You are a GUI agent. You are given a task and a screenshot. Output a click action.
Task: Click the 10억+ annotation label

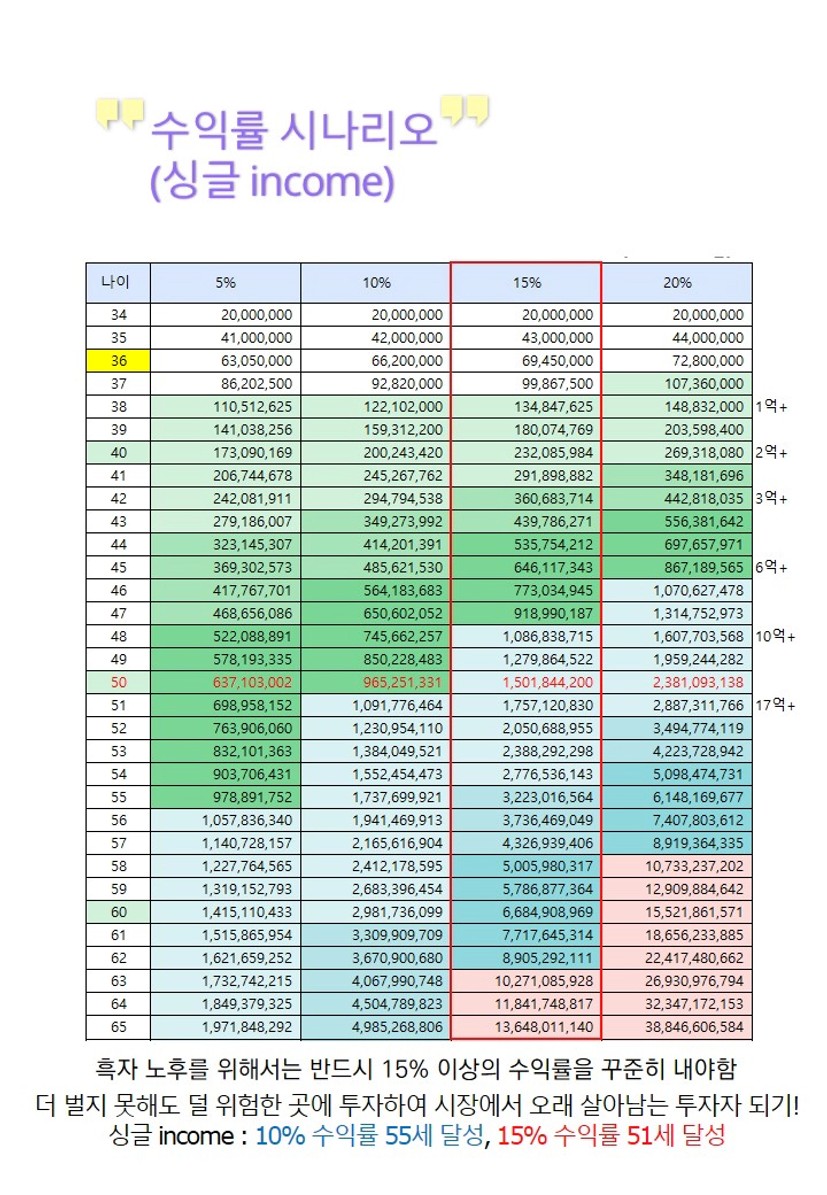pos(775,636)
